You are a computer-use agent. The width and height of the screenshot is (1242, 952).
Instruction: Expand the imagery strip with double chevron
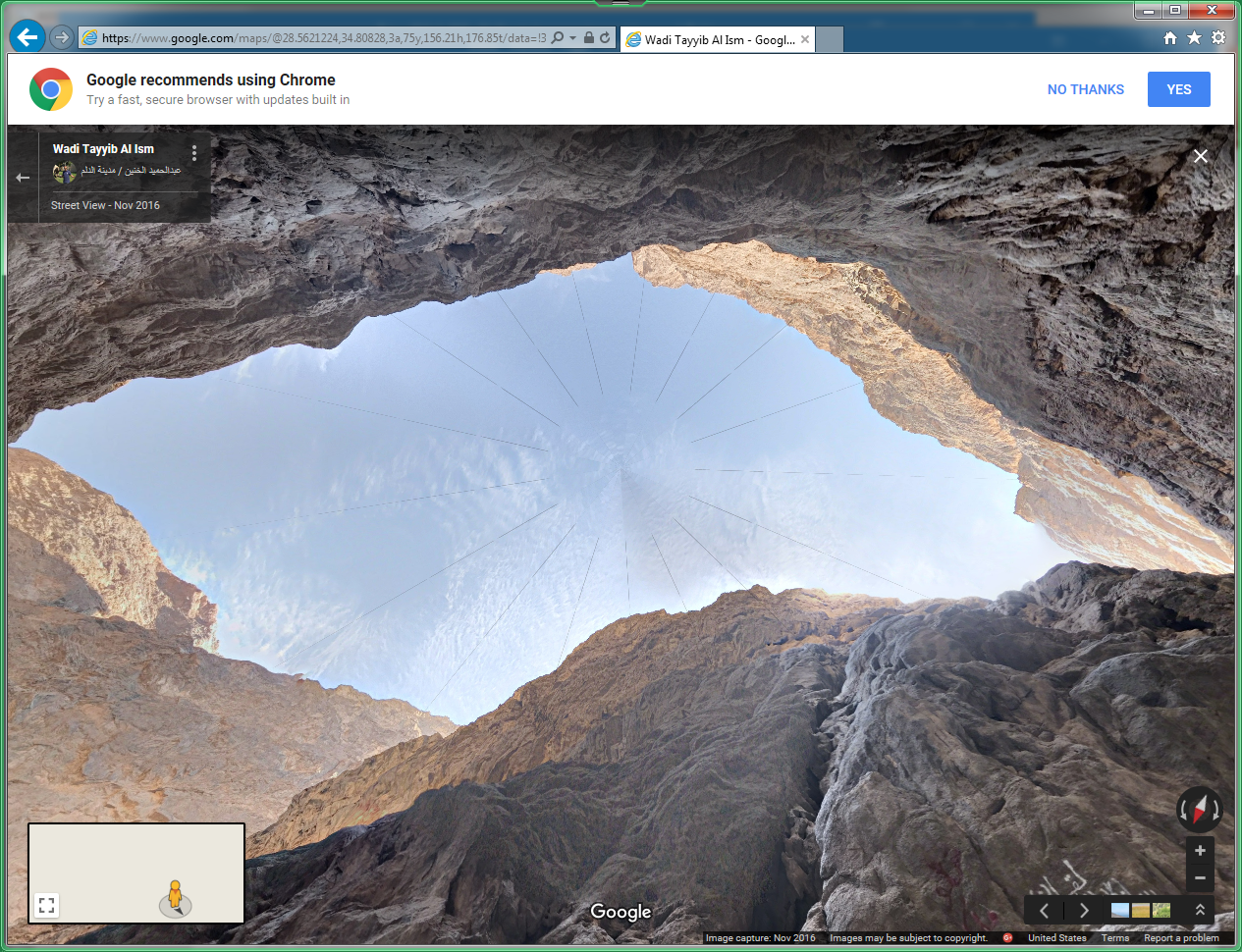tap(1200, 911)
